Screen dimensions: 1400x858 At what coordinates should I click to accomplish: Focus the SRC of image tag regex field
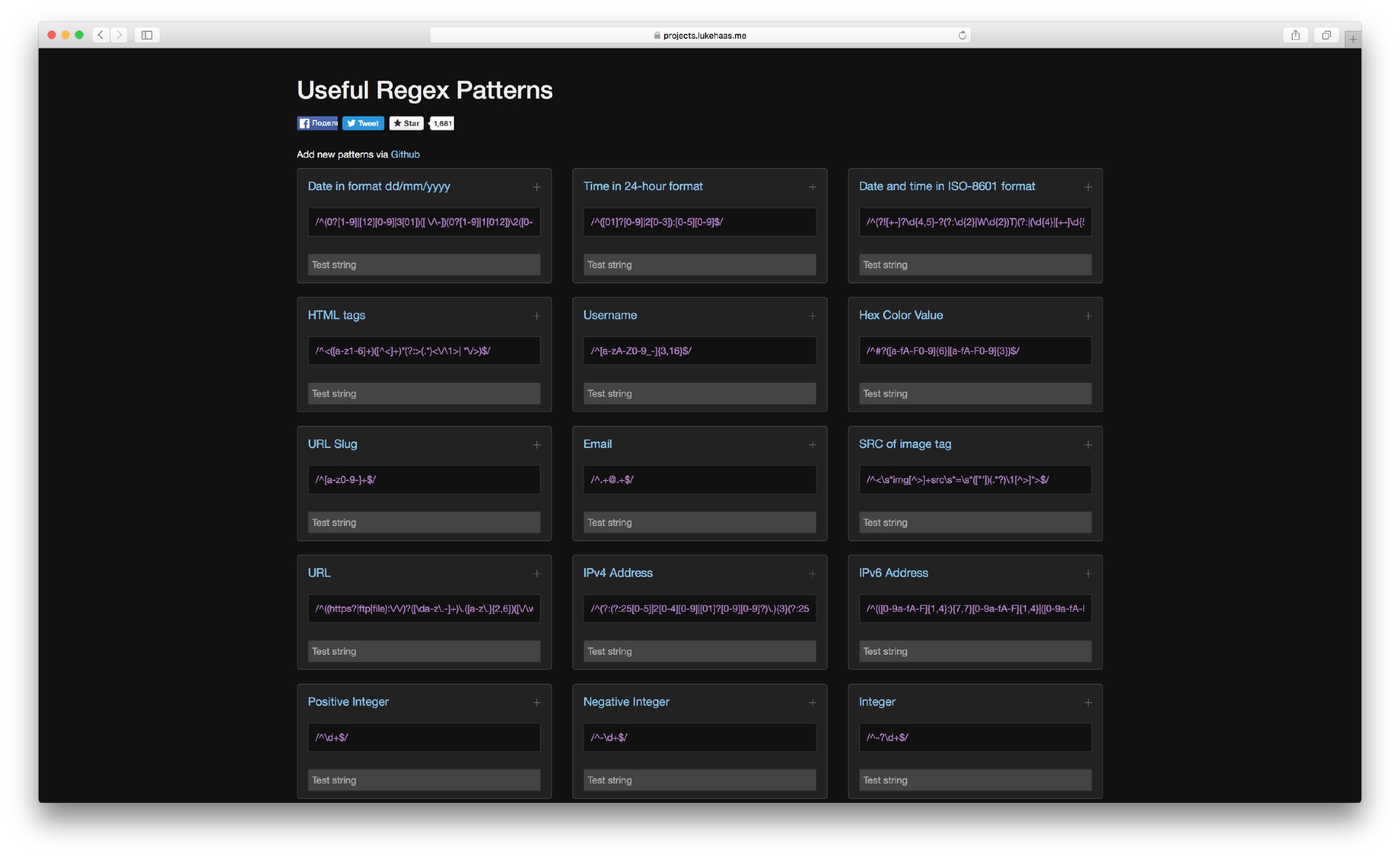[975, 479]
